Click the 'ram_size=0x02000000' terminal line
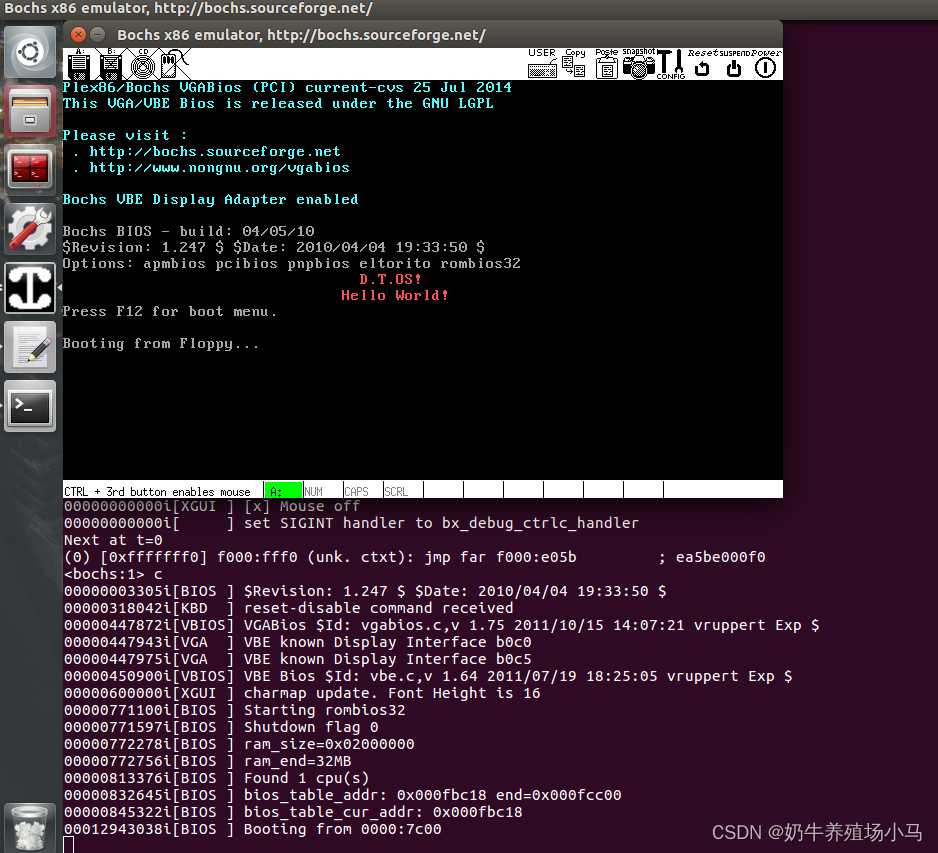This screenshot has height=853, width=938. (329, 744)
